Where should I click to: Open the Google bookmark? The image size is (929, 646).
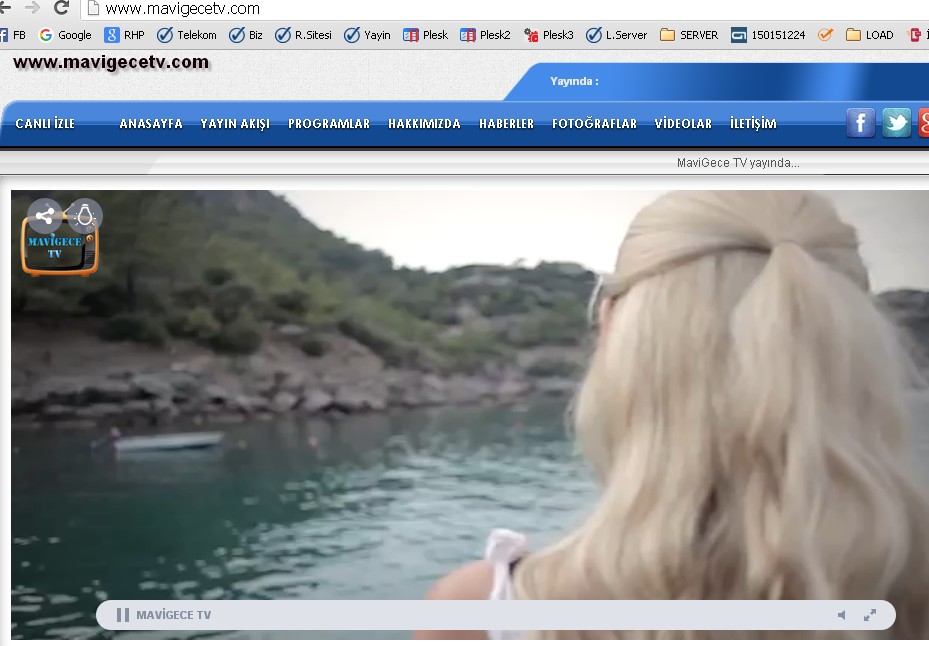point(65,35)
